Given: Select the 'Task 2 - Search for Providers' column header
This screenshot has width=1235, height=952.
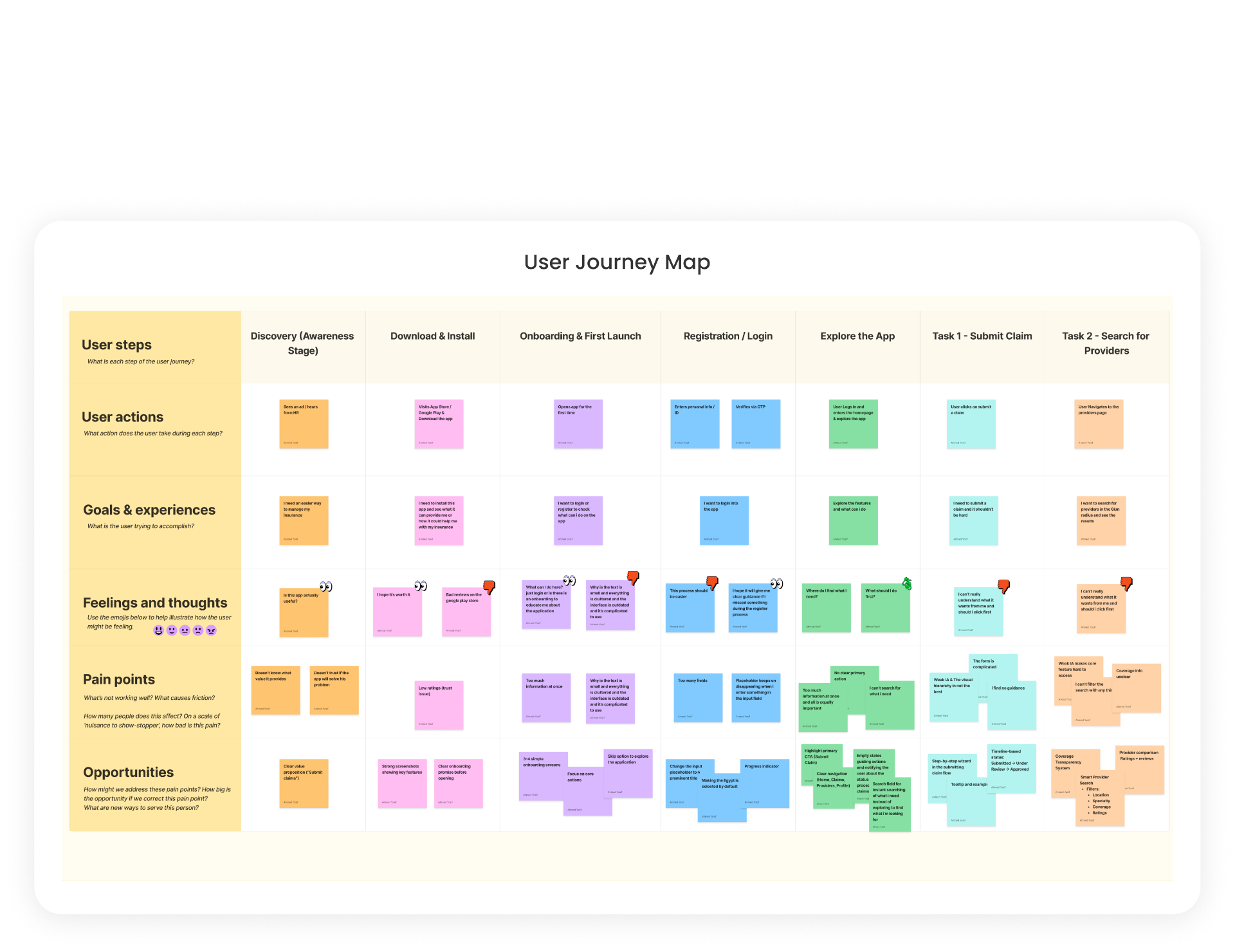Looking at the screenshot, I should pos(1106,343).
